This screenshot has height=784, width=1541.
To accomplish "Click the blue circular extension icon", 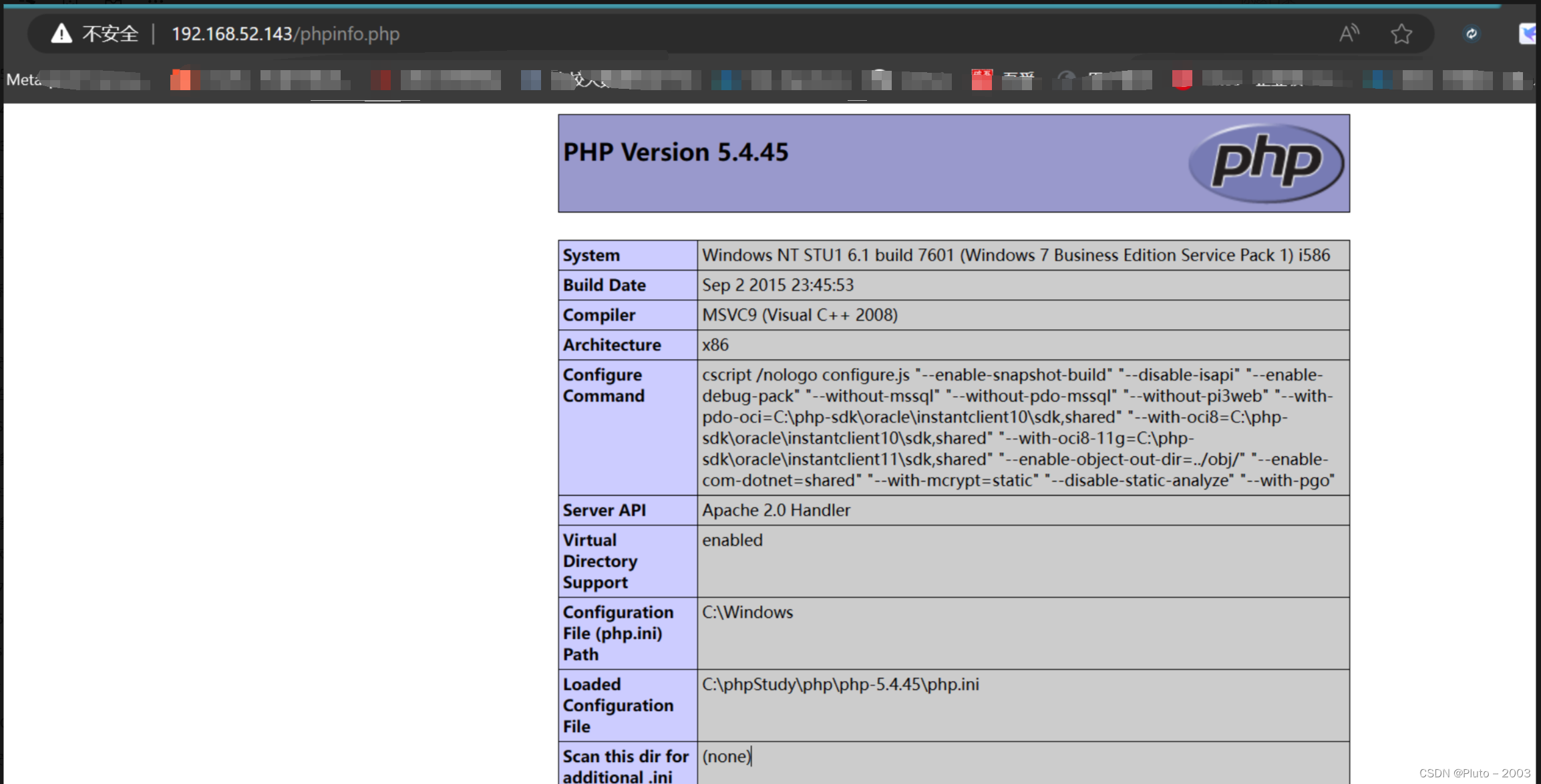I will click(x=1471, y=33).
